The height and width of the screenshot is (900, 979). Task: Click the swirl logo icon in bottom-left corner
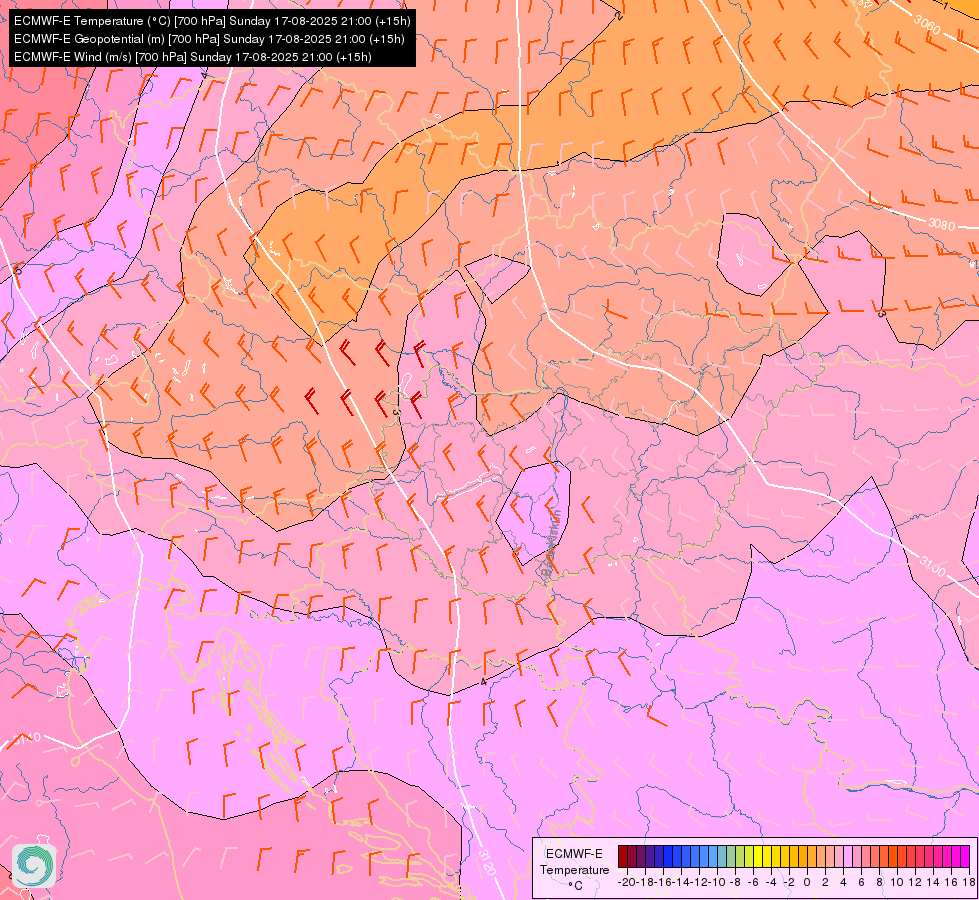pos(34,865)
